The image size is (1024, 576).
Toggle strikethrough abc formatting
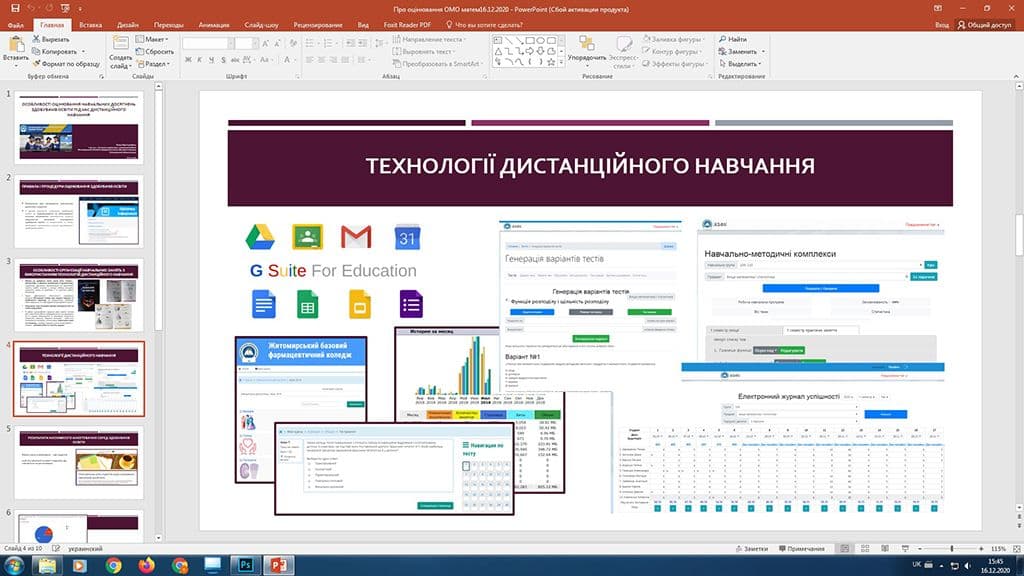pyautogui.click(x=234, y=60)
